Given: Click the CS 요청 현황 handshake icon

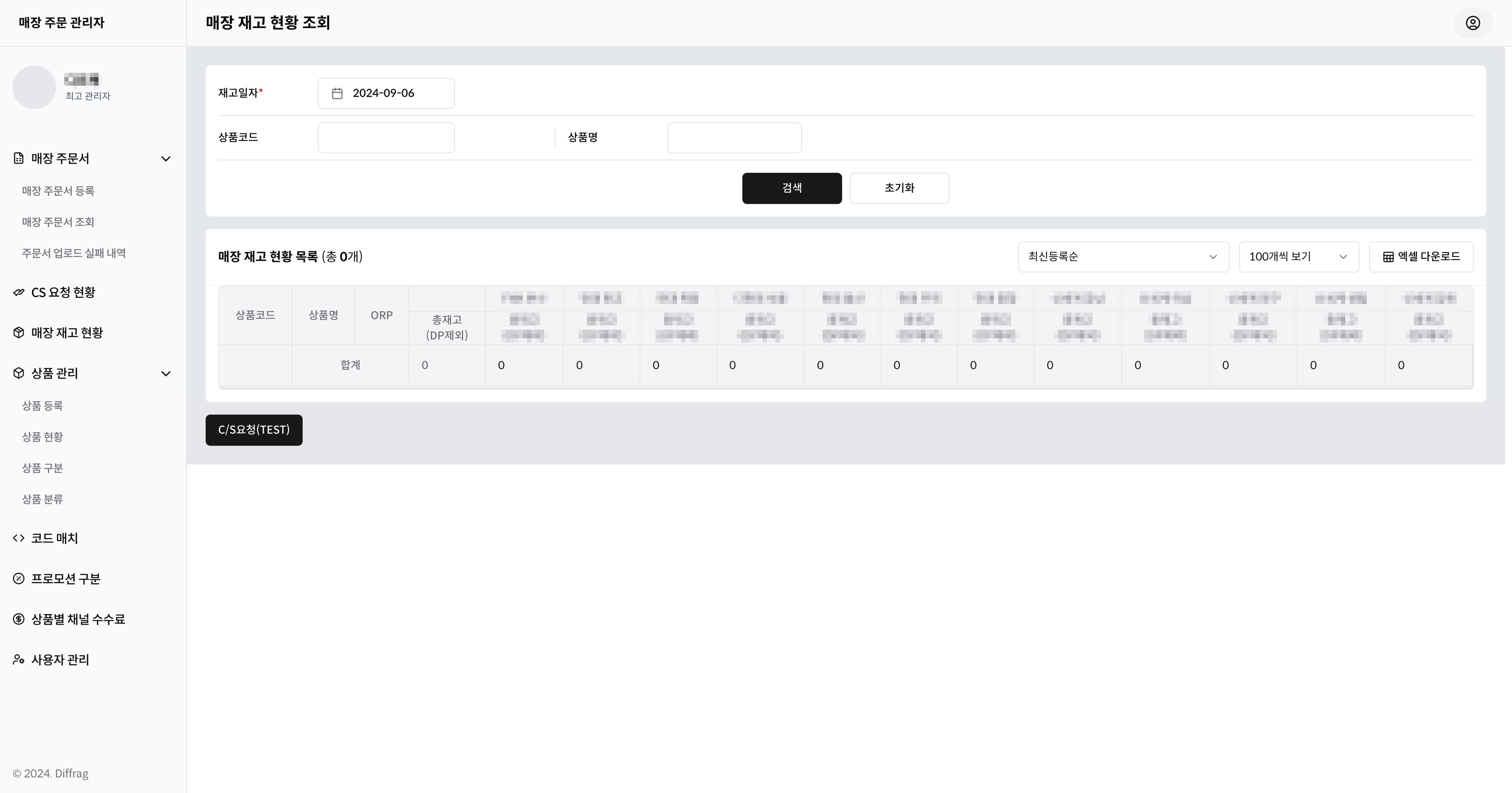Looking at the screenshot, I should [x=19, y=292].
